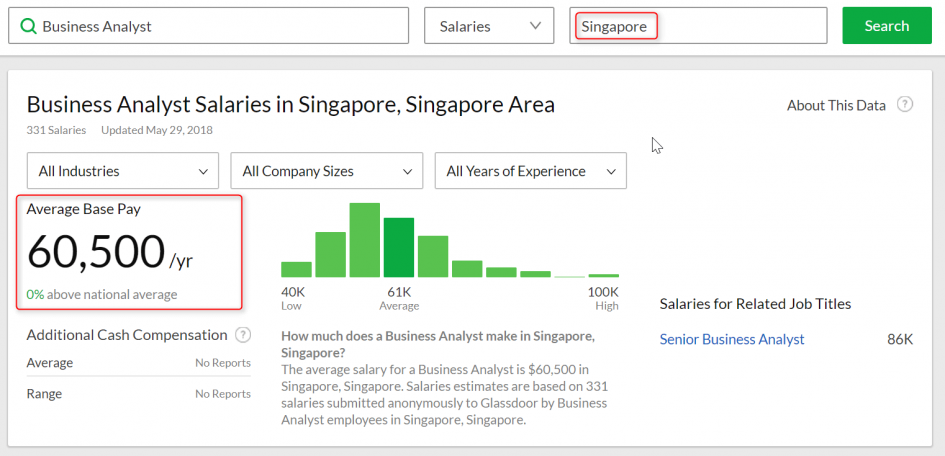
Task: Open the Salaries search type dropdown
Action: (489, 26)
